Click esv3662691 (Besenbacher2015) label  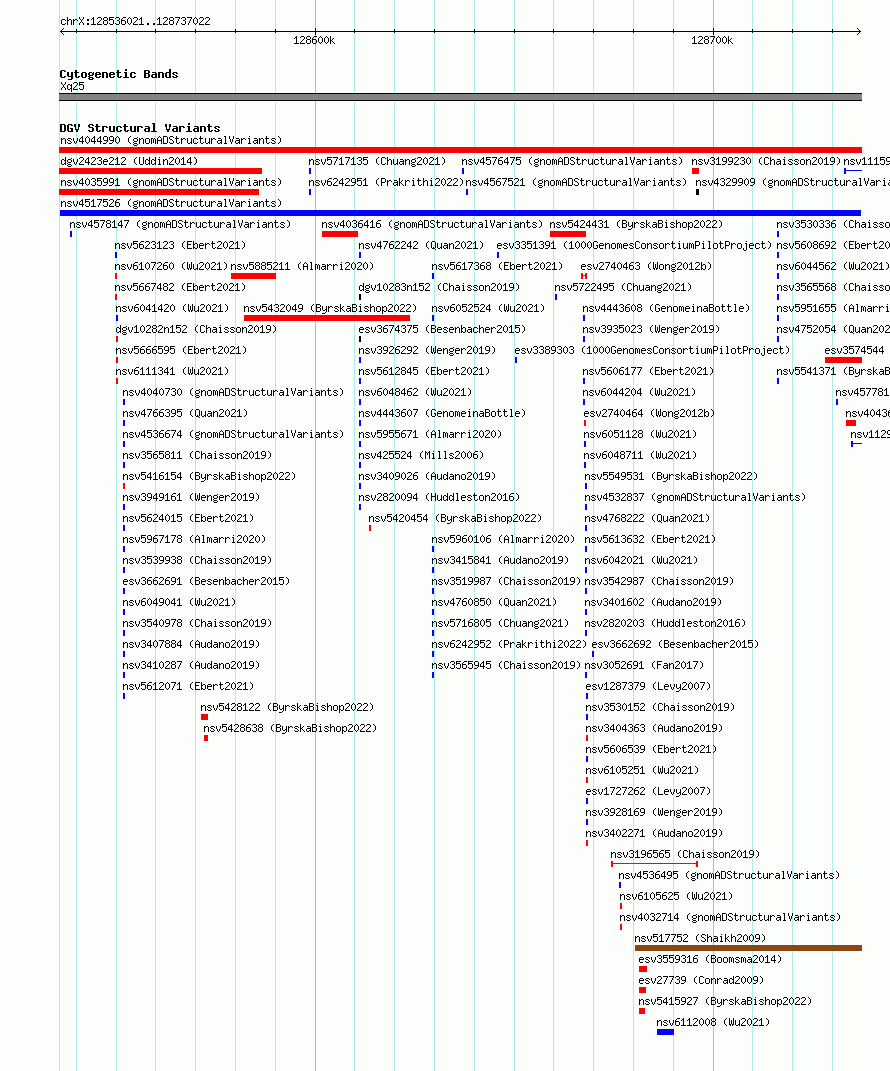click(x=206, y=581)
